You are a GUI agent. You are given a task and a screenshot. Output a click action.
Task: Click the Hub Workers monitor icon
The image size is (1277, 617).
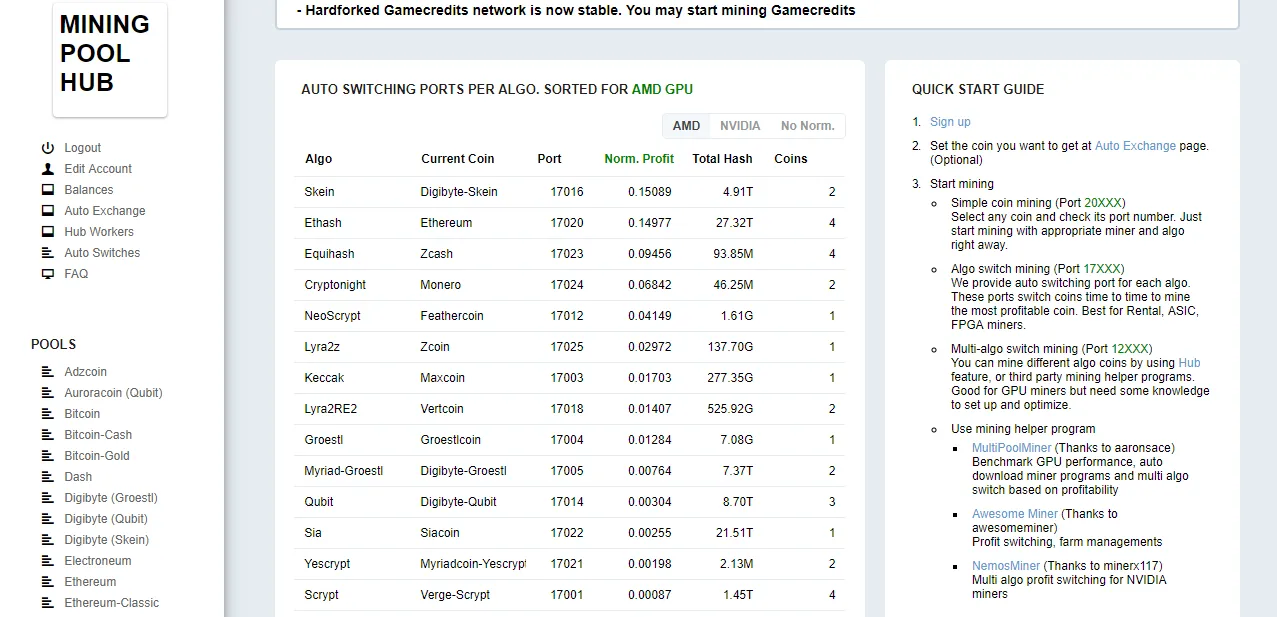48,232
